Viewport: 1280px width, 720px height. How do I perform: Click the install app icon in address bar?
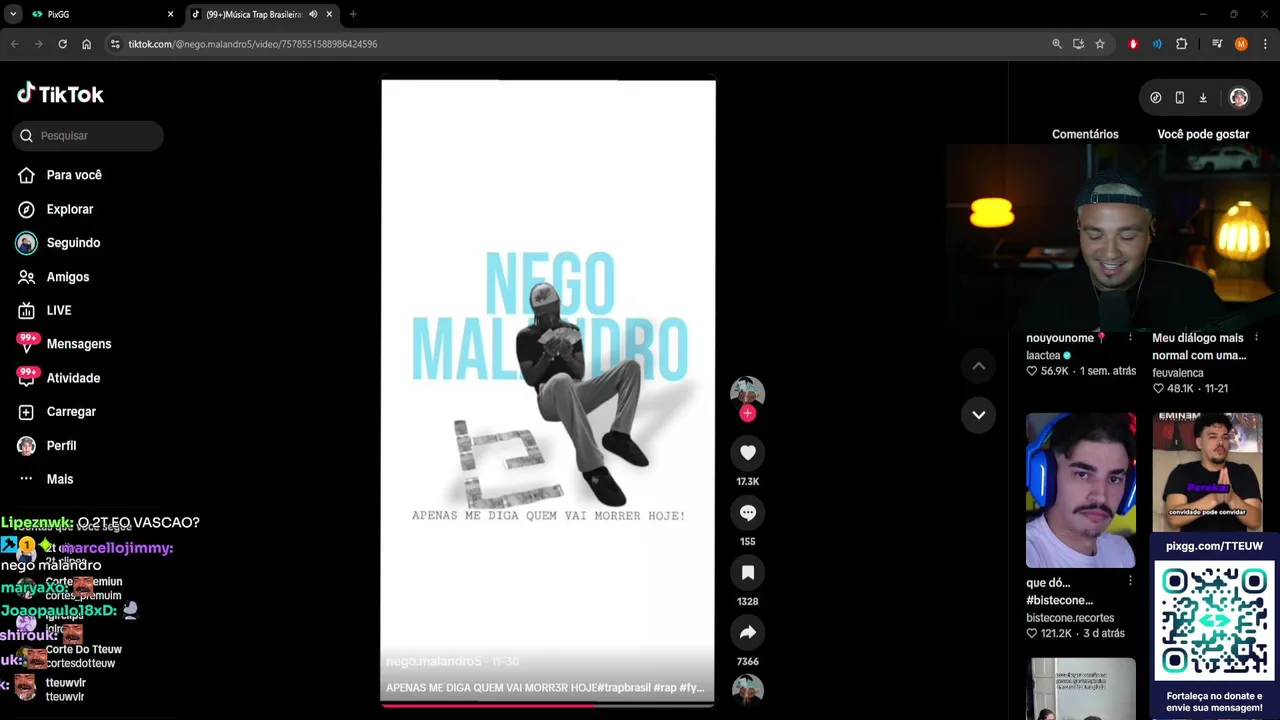click(1078, 44)
